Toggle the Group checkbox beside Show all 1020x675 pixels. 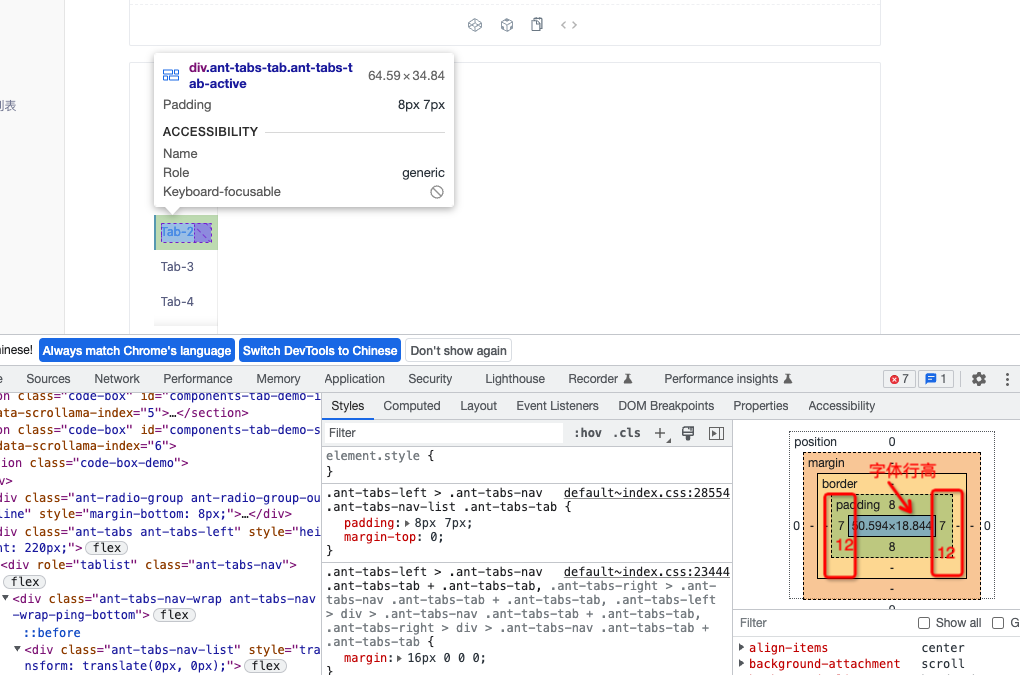coord(998,623)
